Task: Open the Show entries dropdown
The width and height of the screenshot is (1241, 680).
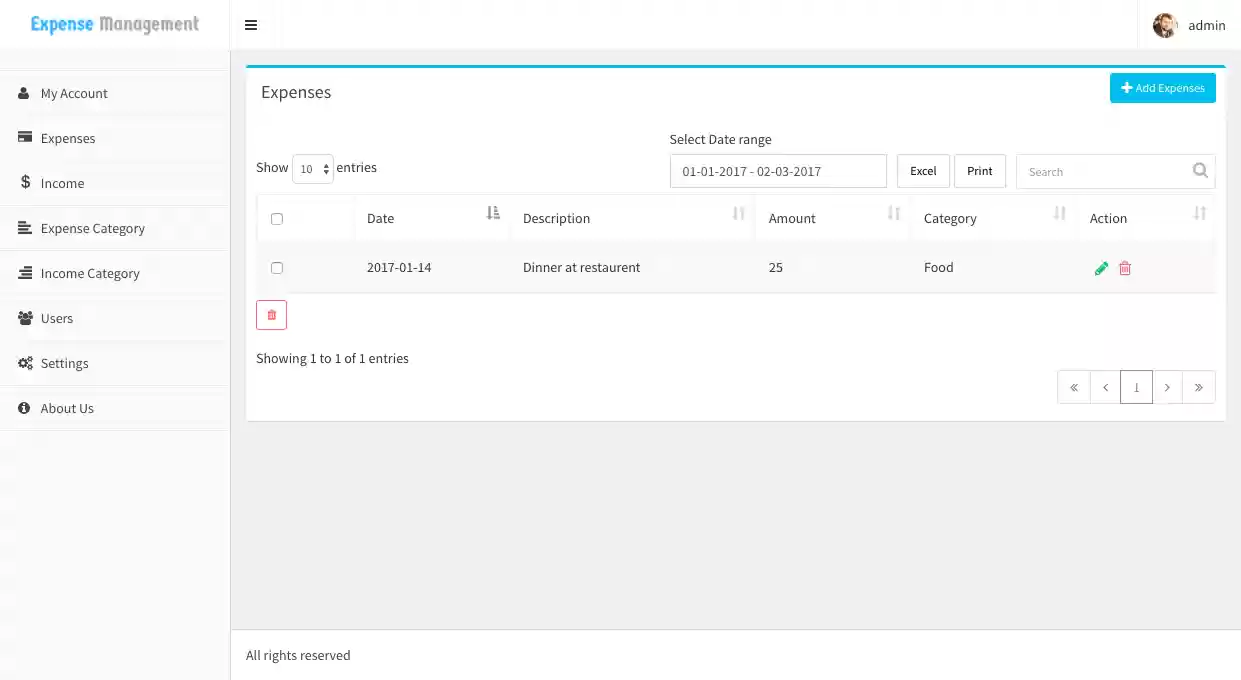Action: 313,169
